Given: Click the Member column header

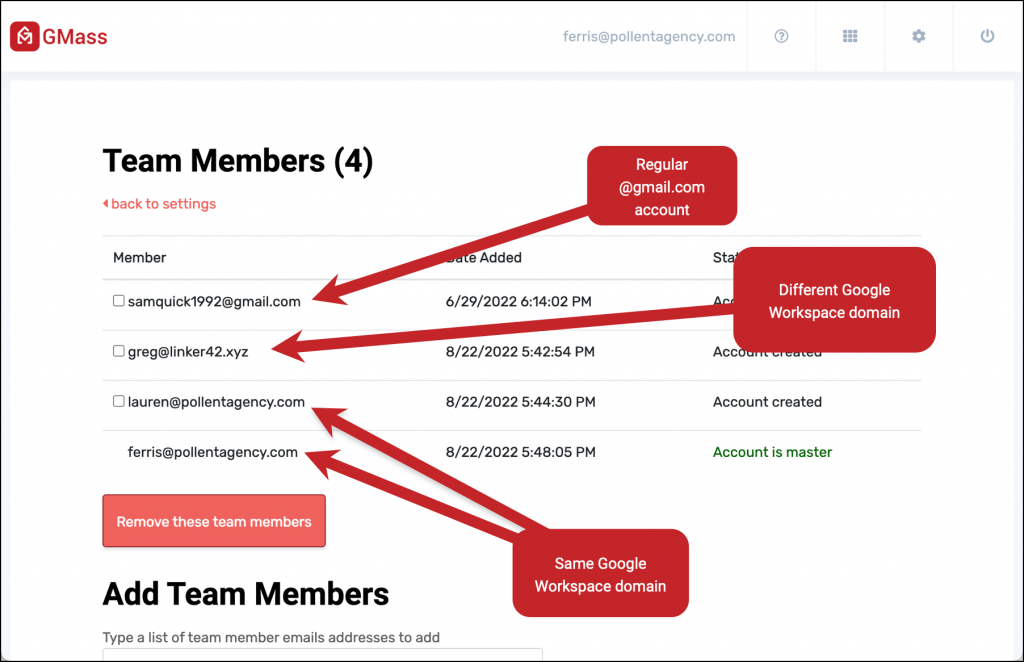Looking at the screenshot, I should click(139, 258).
